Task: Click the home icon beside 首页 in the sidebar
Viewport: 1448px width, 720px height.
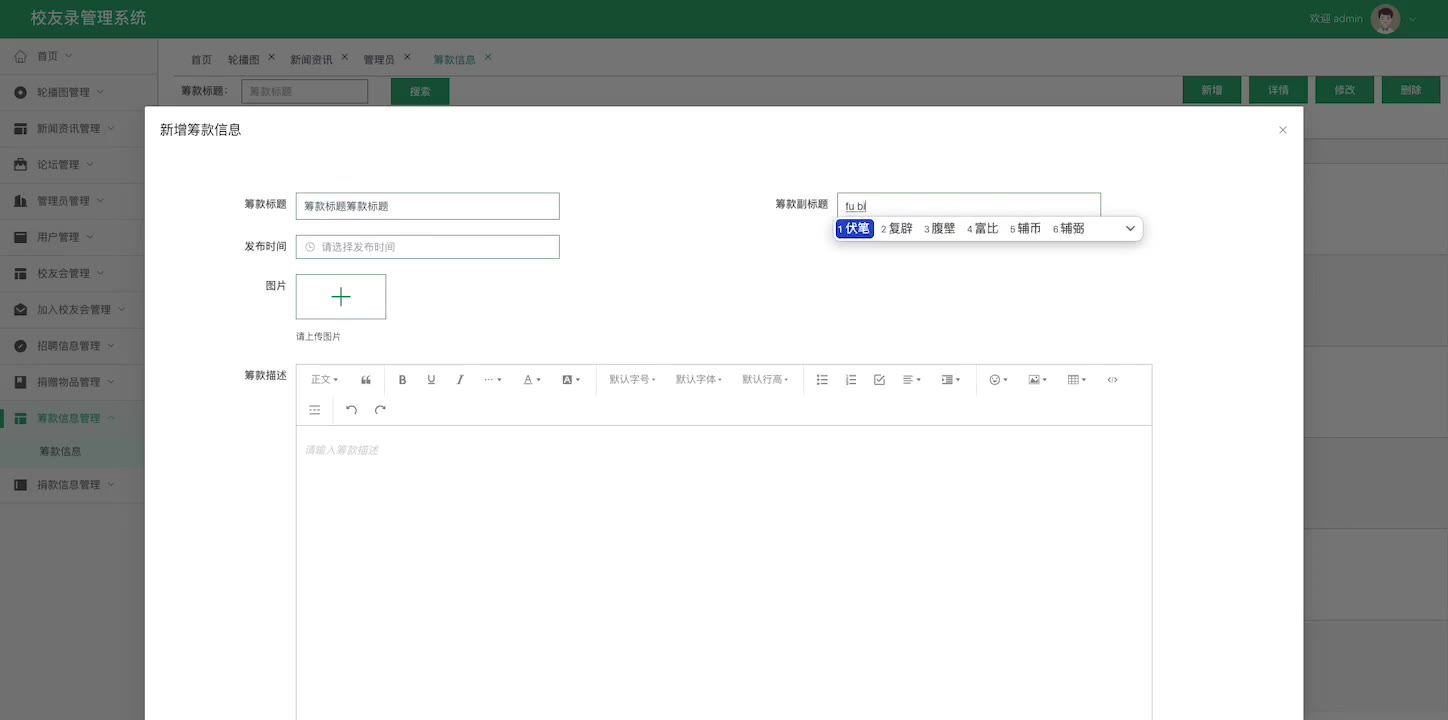Action: [21, 56]
